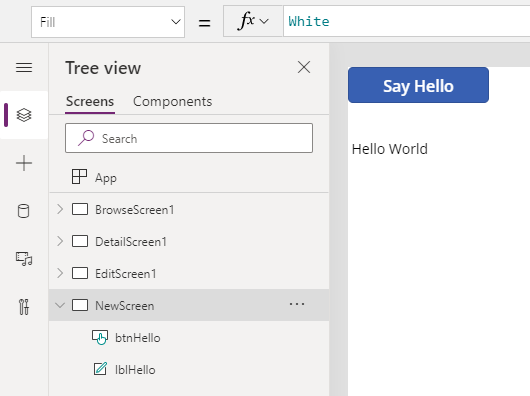Click the App grid icon

click(79, 177)
